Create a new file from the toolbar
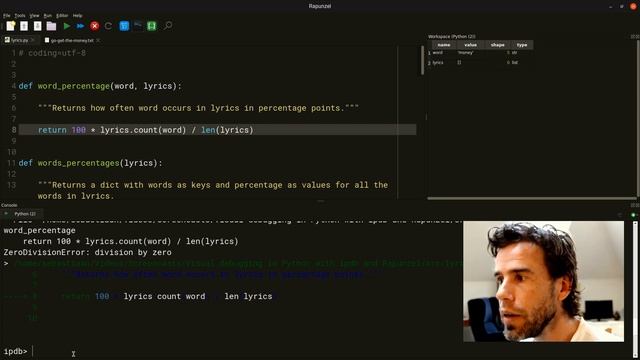Image resolution: width=640 pixels, height=360 pixels. pos(11,26)
